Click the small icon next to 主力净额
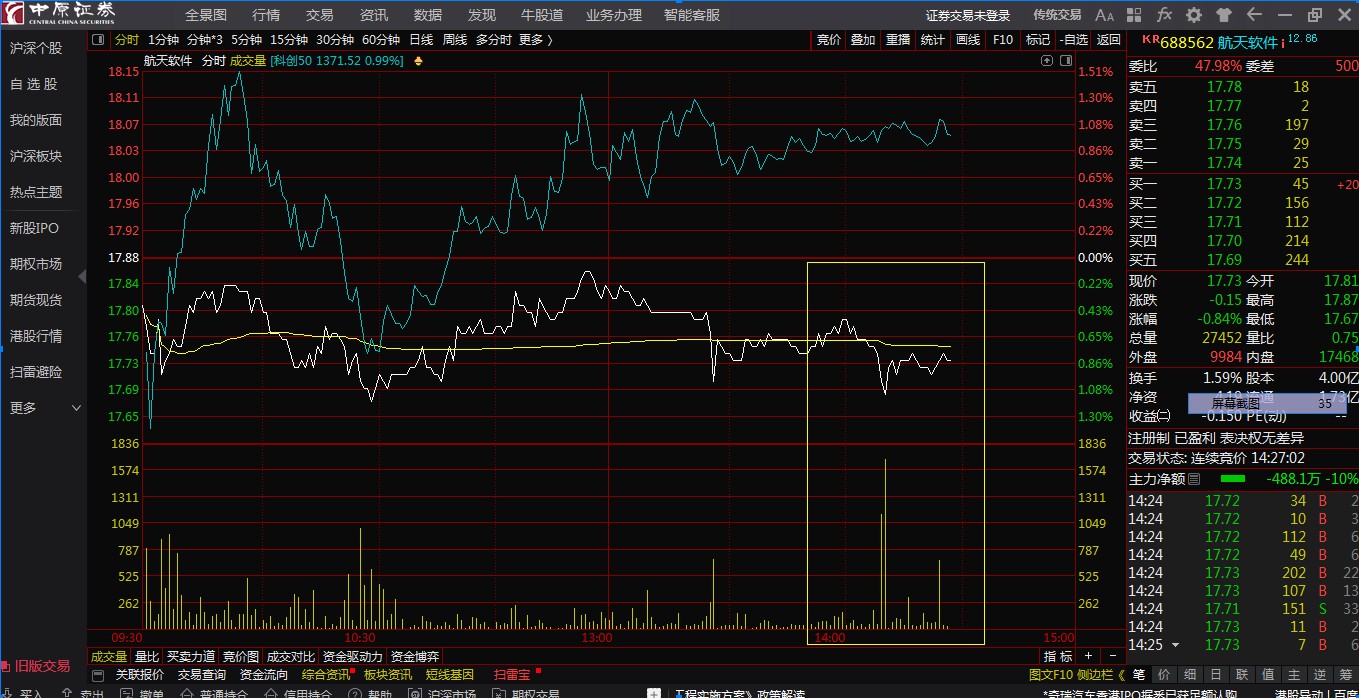 [1194, 479]
